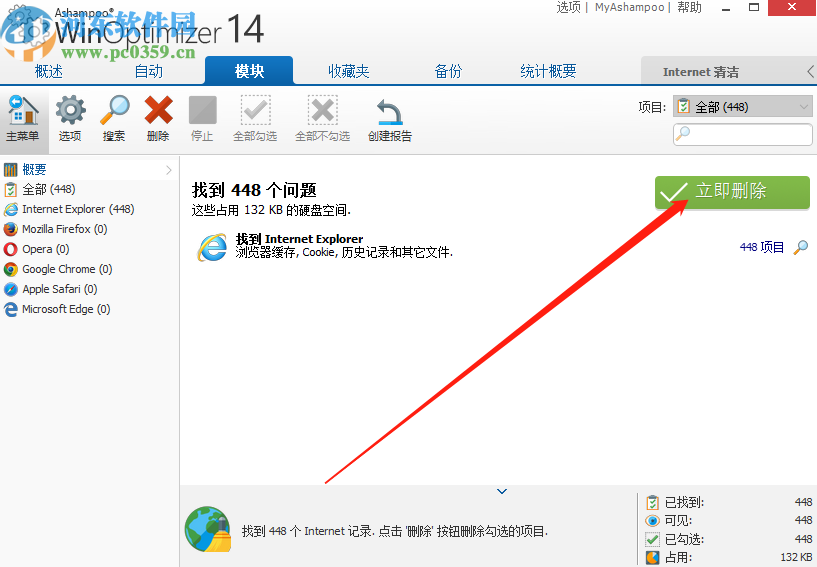817x567 pixels.
Task: Switch to the 模块 tab
Action: [249, 71]
